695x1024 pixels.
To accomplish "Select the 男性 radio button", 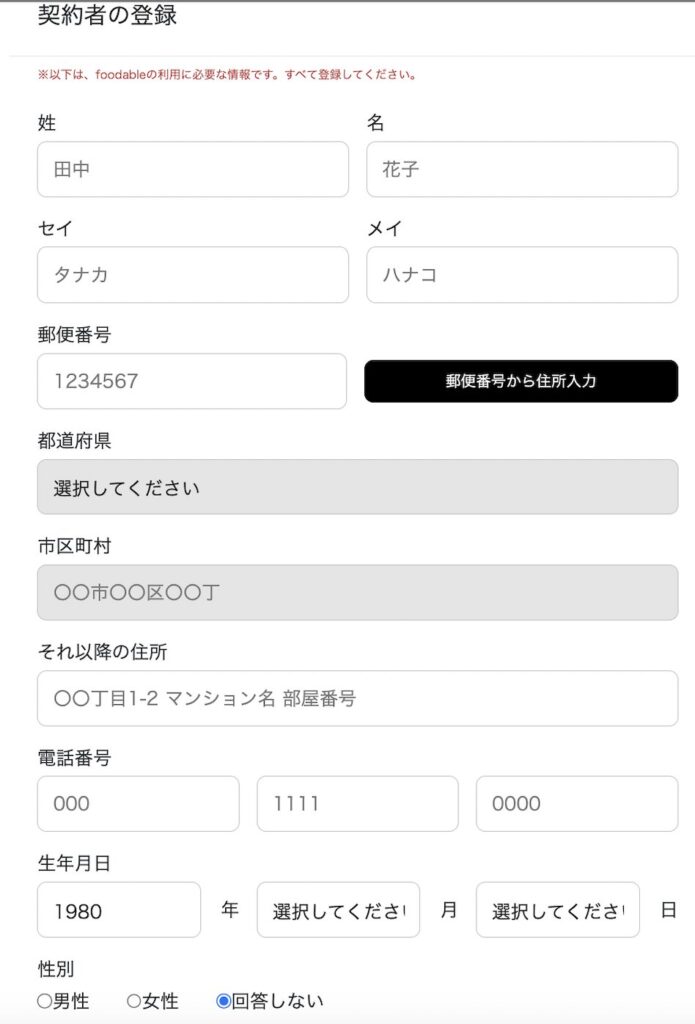I will pyautogui.click(x=44, y=1000).
